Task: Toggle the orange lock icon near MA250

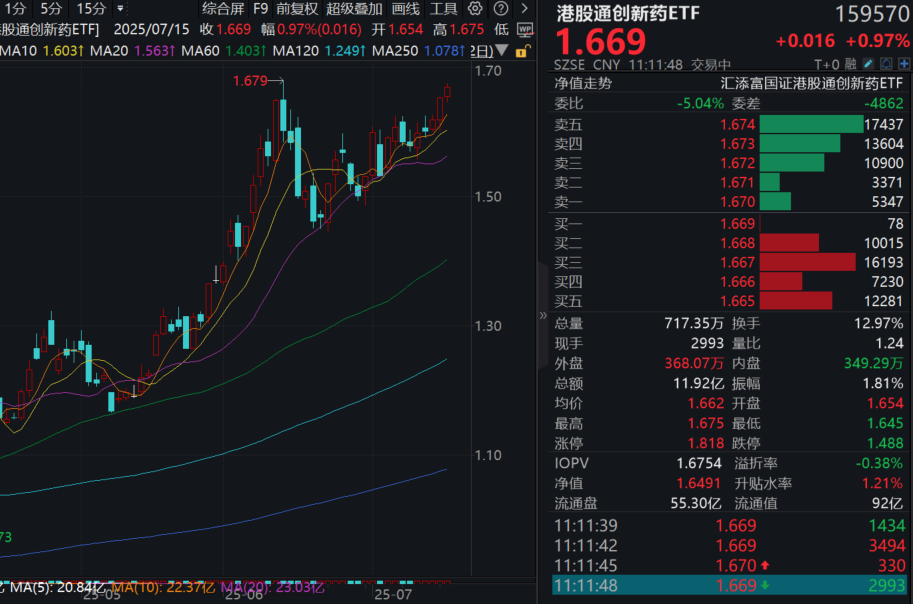Action: click(x=522, y=52)
